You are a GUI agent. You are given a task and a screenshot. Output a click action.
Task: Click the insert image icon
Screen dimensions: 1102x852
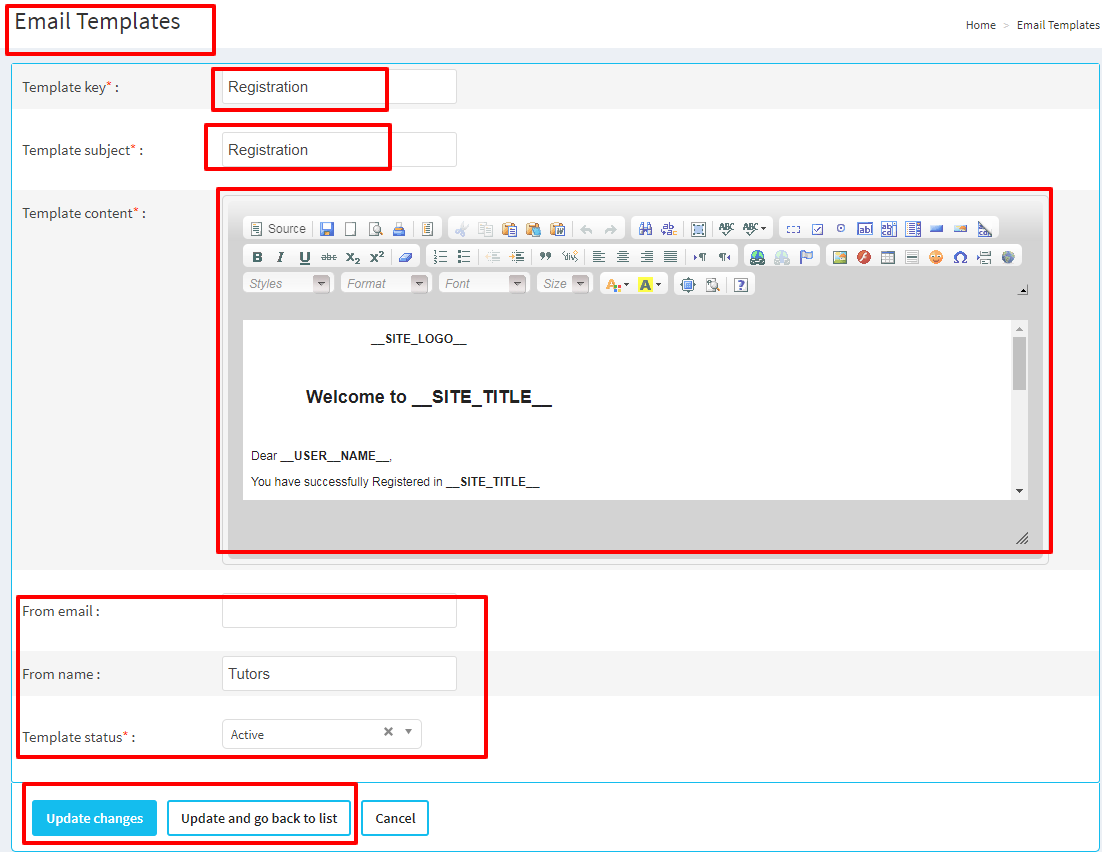tap(839, 257)
